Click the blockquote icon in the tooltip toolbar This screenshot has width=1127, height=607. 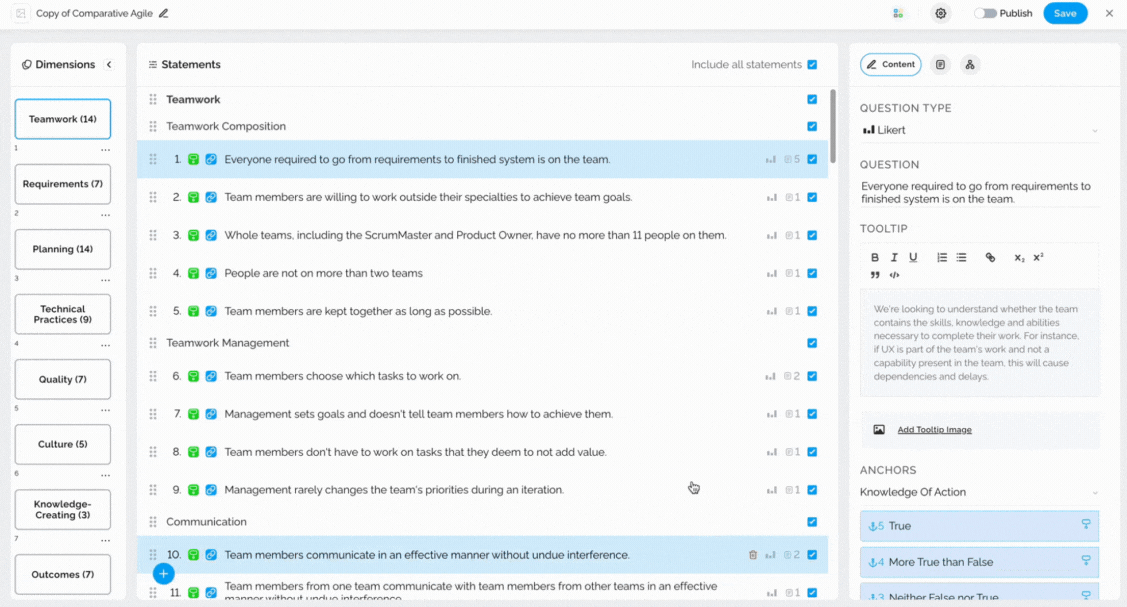click(x=875, y=275)
